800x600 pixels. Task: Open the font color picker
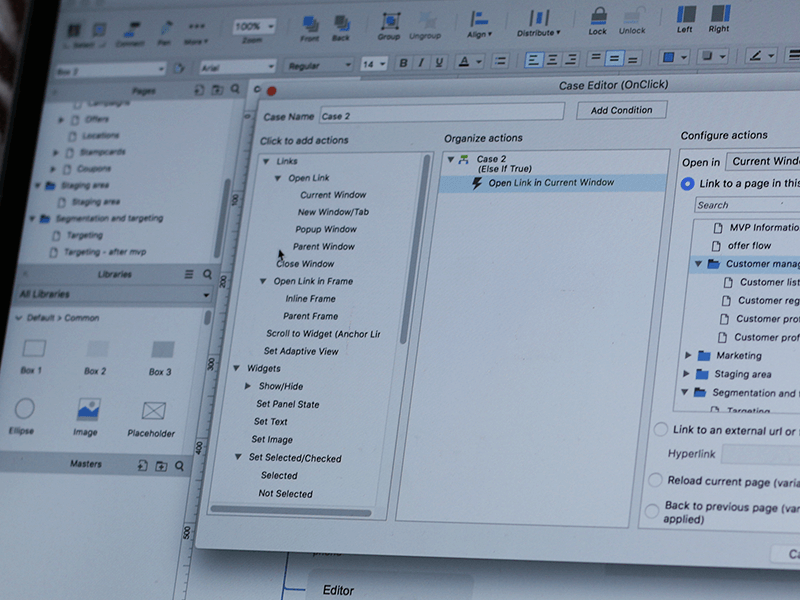[x=463, y=62]
